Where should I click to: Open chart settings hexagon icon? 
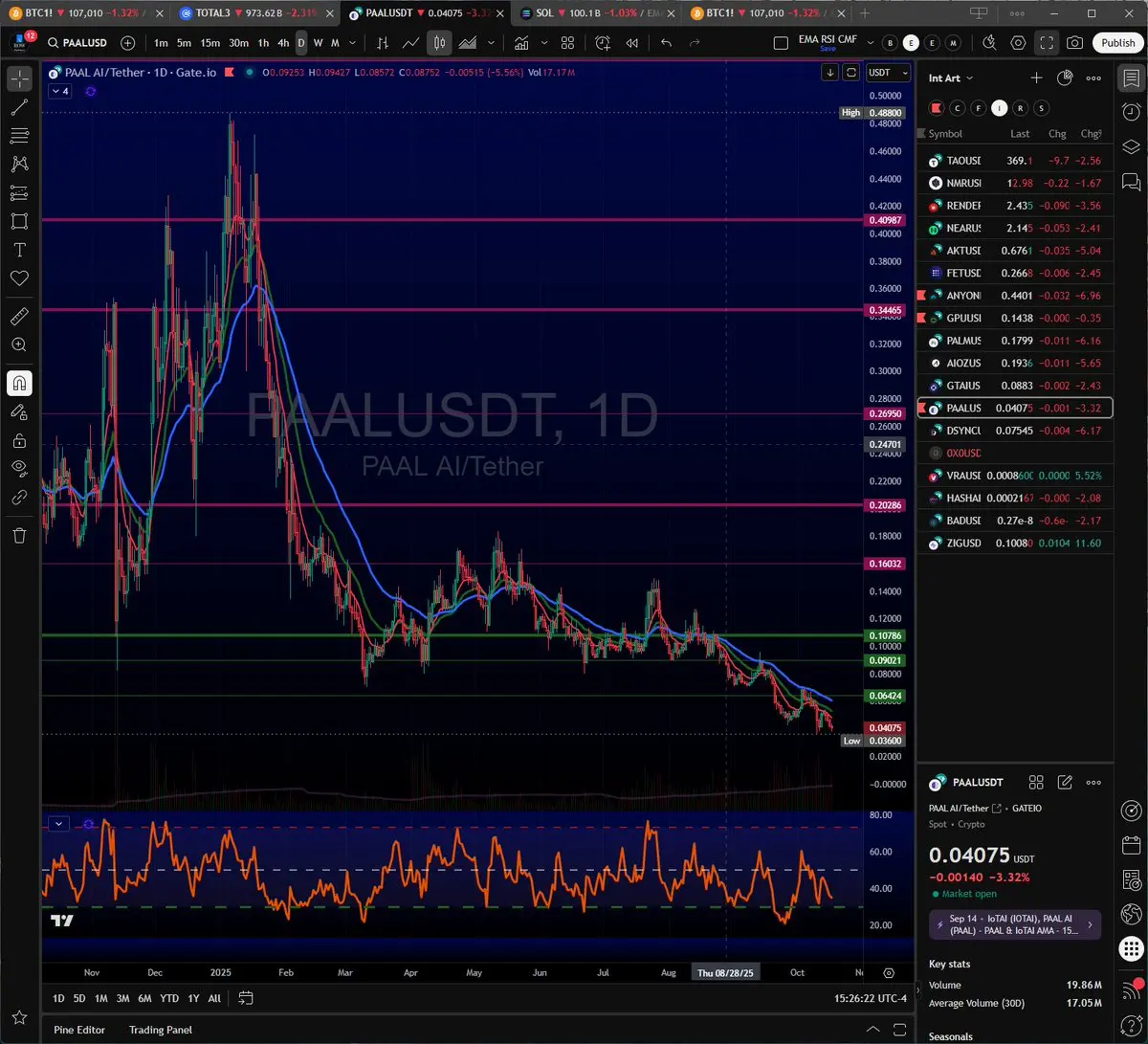click(1018, 43)
